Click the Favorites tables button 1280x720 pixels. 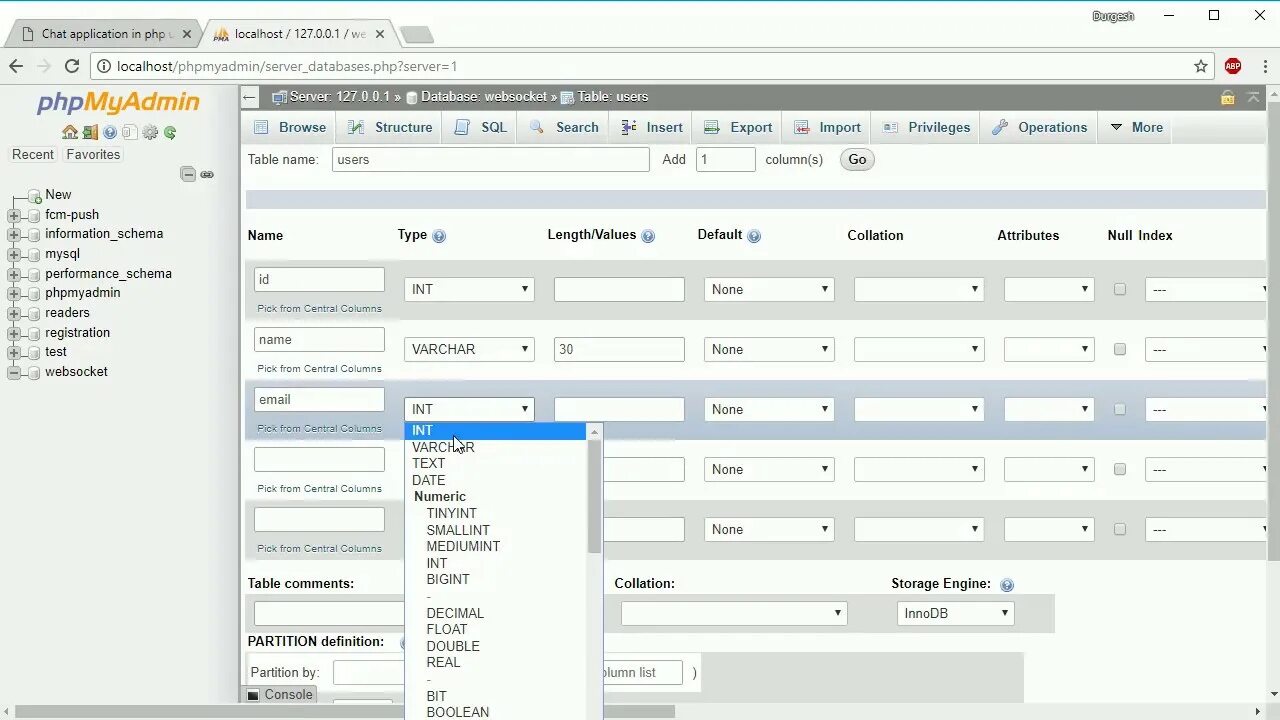coord(93,155)
